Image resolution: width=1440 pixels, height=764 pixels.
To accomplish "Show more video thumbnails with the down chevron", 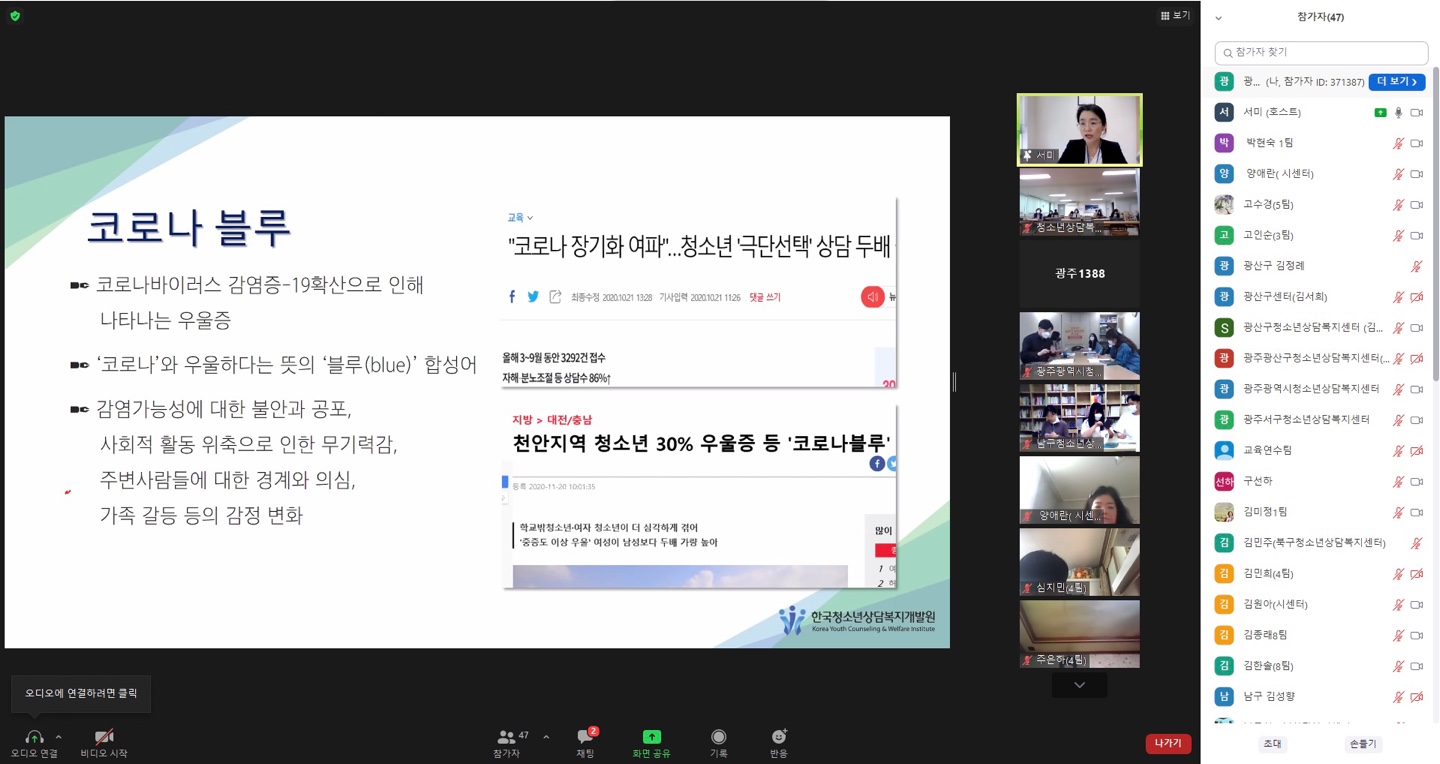I will 1079,685.
